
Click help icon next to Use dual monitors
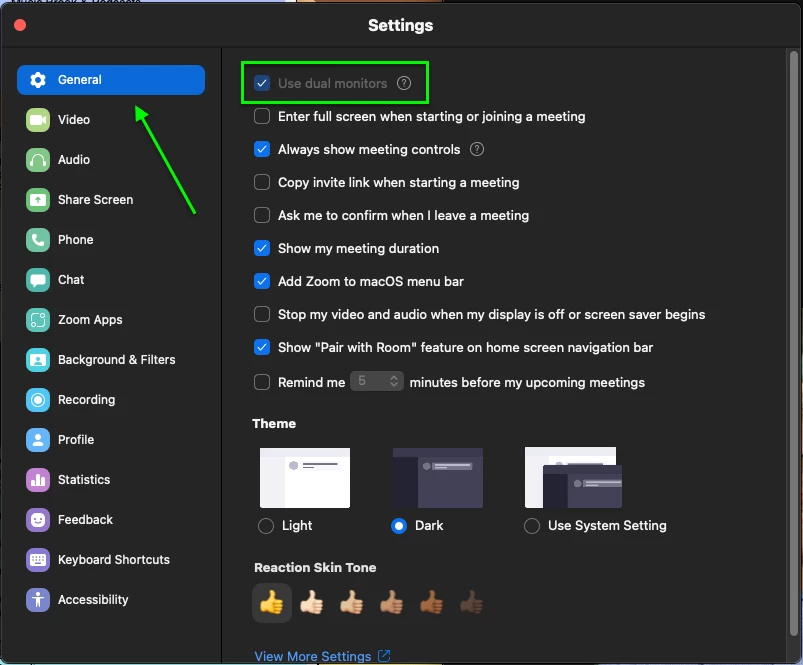(404, 83)
